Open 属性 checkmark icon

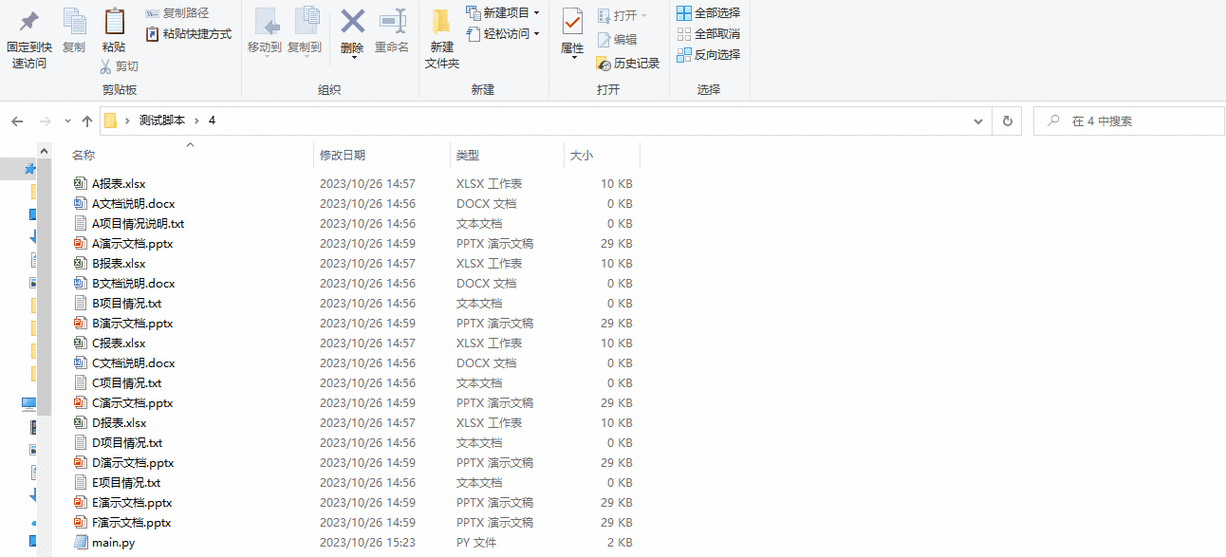click(x=572, y=21)
